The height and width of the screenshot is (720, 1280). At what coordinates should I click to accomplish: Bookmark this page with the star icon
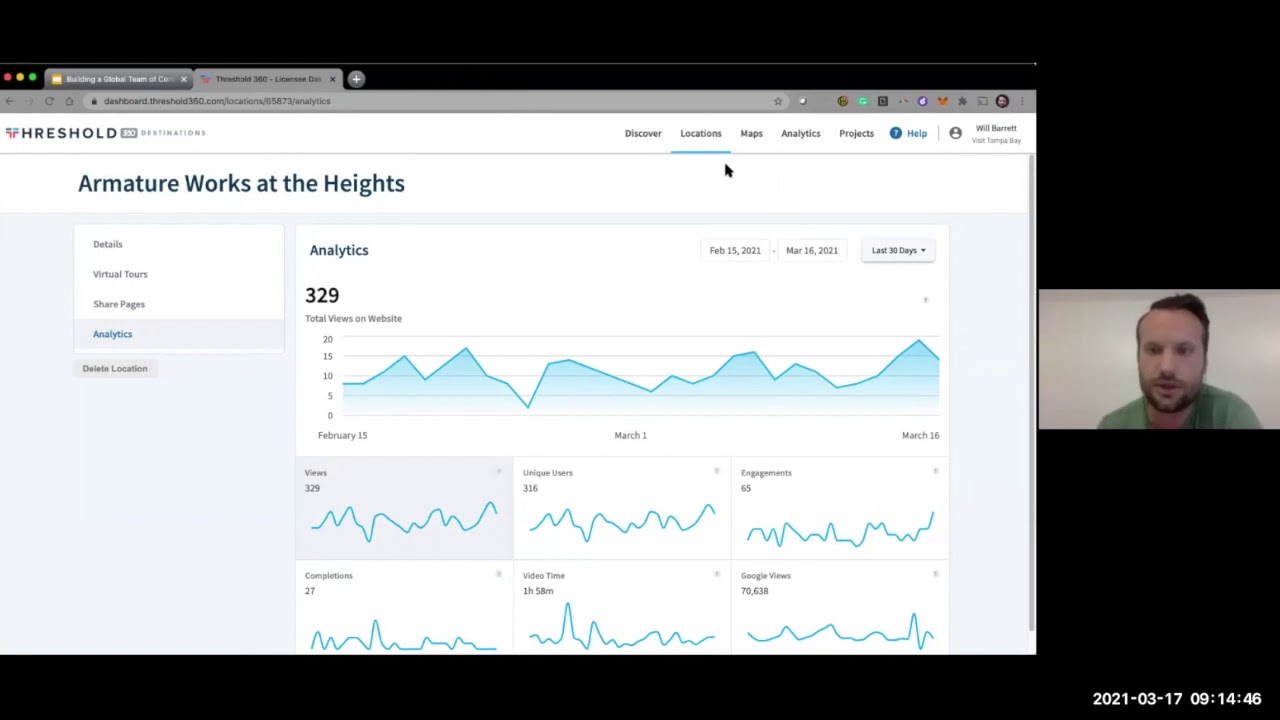(x=777, y=101)
